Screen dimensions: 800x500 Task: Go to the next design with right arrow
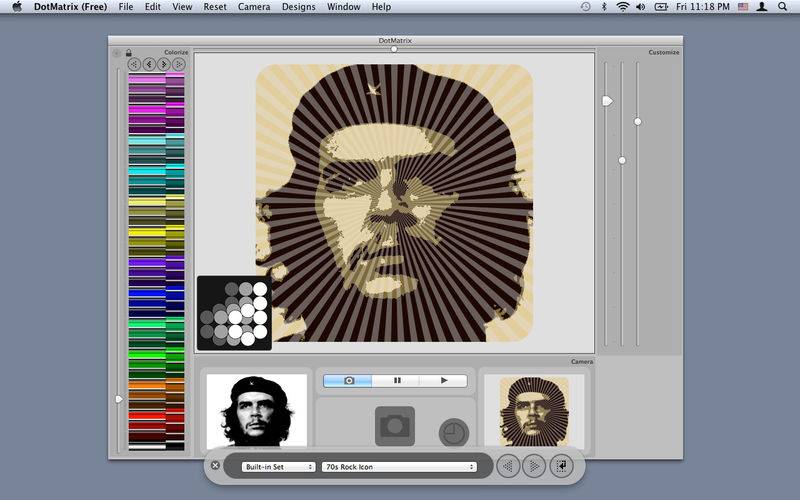[x=534, y=466]
